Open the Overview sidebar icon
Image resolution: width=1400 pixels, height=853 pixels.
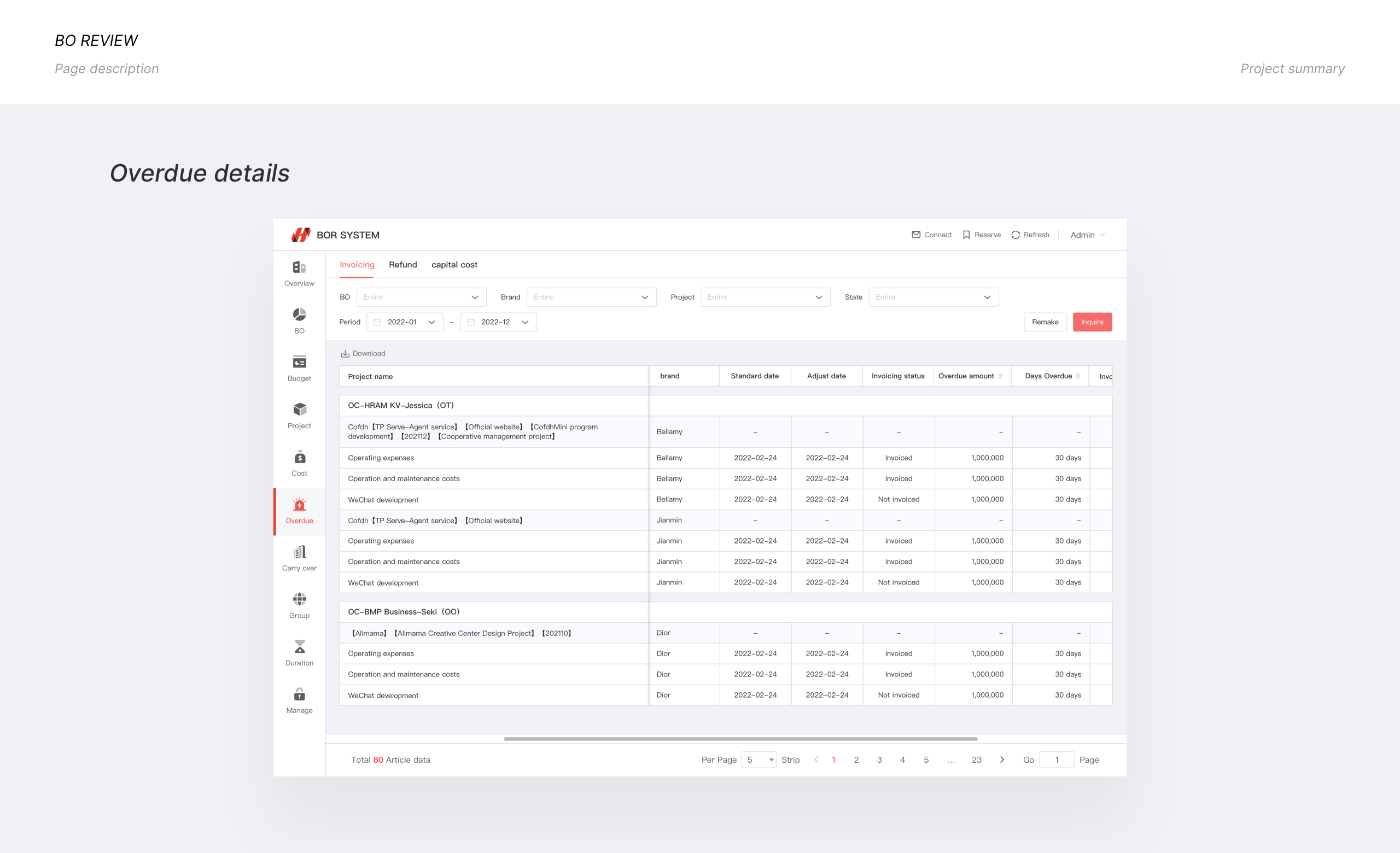tap(300, 267)
